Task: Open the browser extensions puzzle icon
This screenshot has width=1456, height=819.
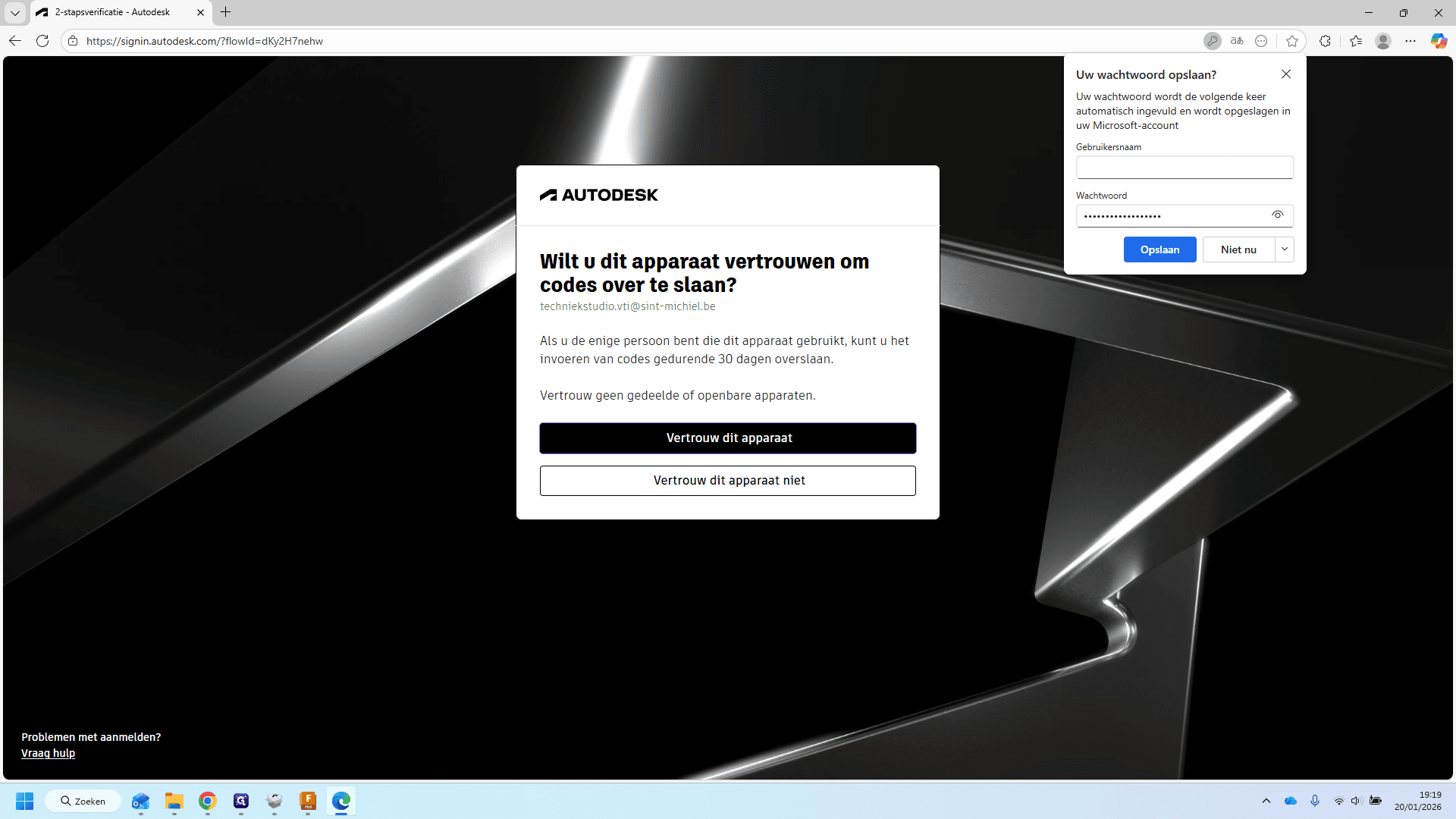Action: tap(1325, 41)
